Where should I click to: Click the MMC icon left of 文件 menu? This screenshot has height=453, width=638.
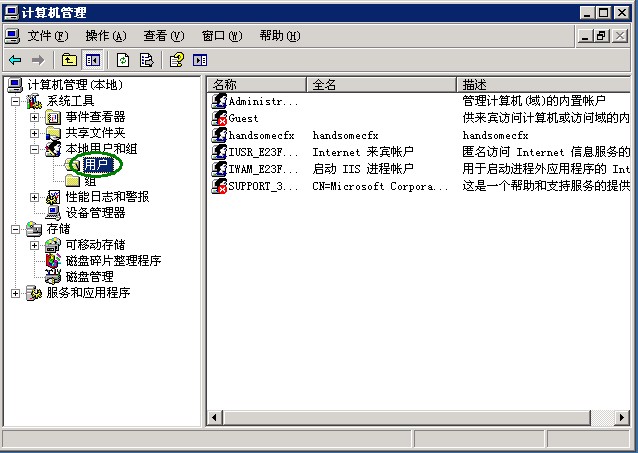click(12, 36)
